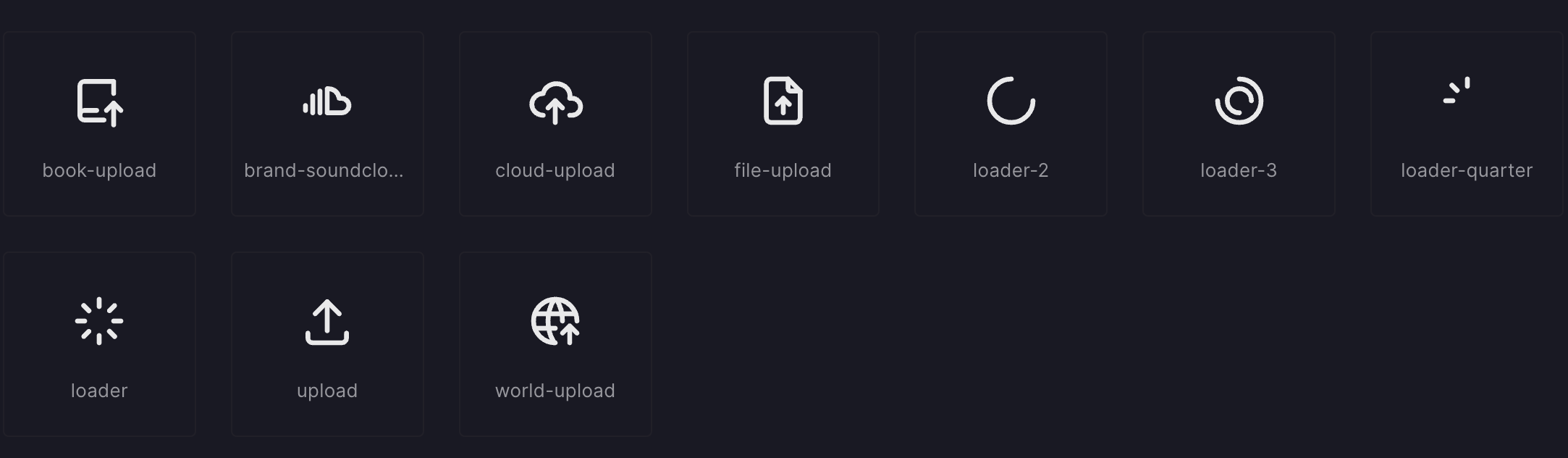The height and width of the screenshot is (458, 1568).
Task: Select the book-upload icon
Action: (99, 102)
